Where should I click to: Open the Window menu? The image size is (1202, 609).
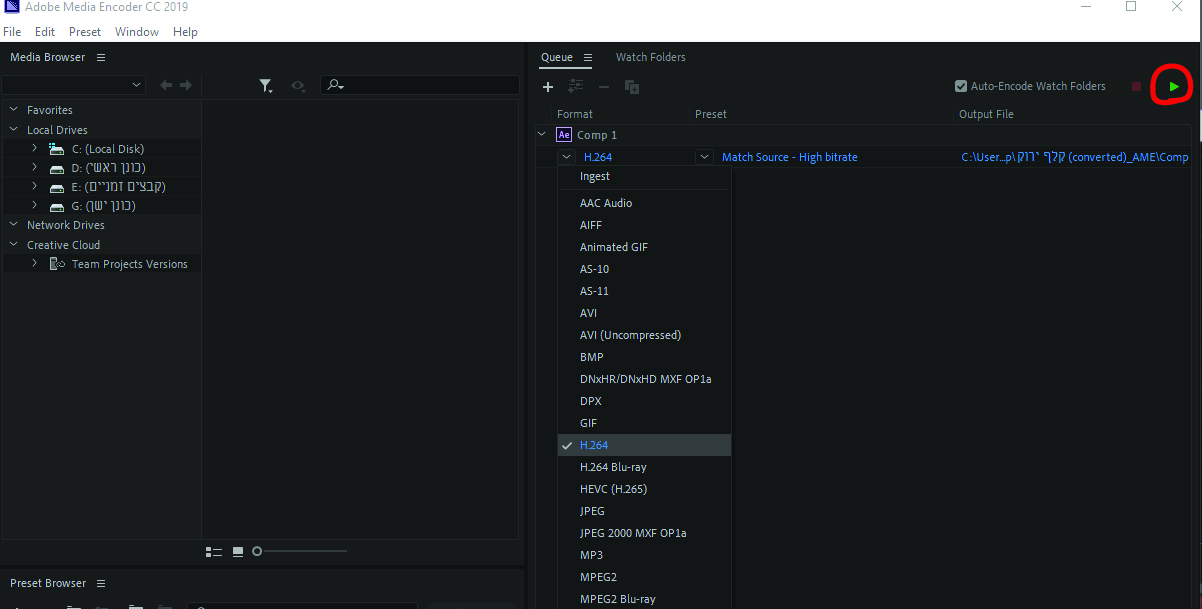pyautogui.click(x=137, y=32)
